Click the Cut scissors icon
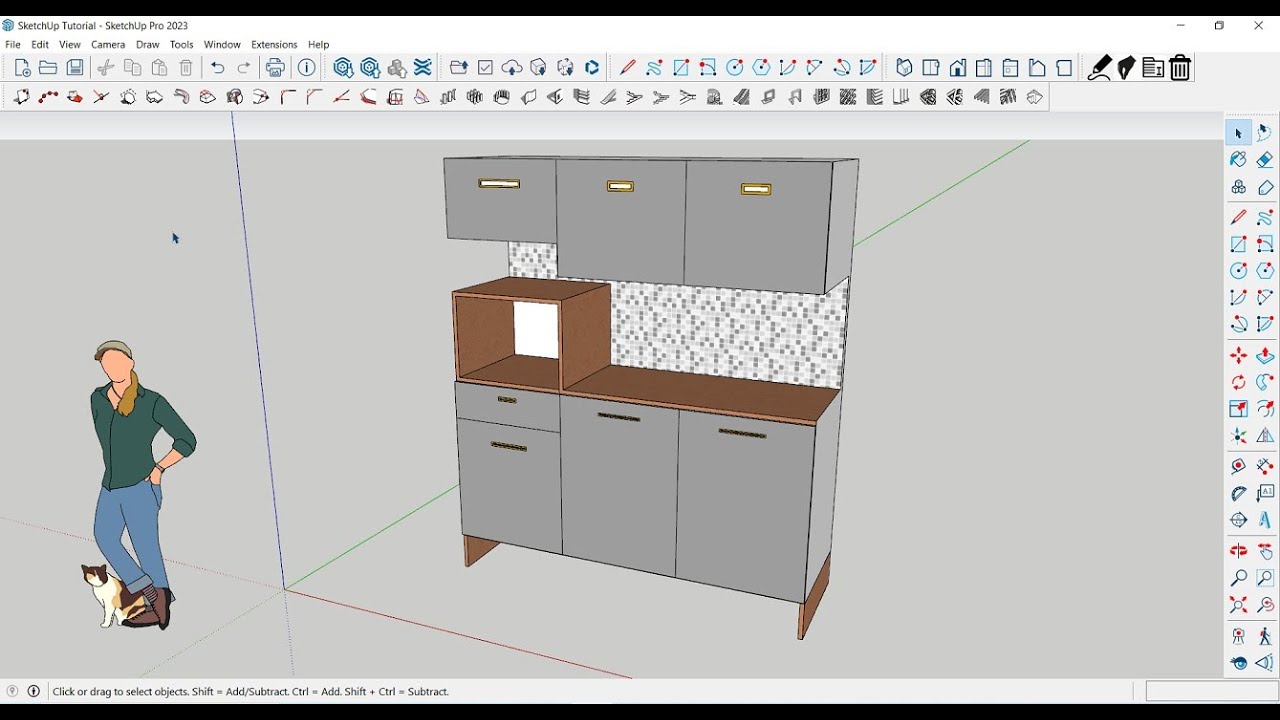Image resolution: width=1280 pixels, height=720 pixels. click(106, 68)
